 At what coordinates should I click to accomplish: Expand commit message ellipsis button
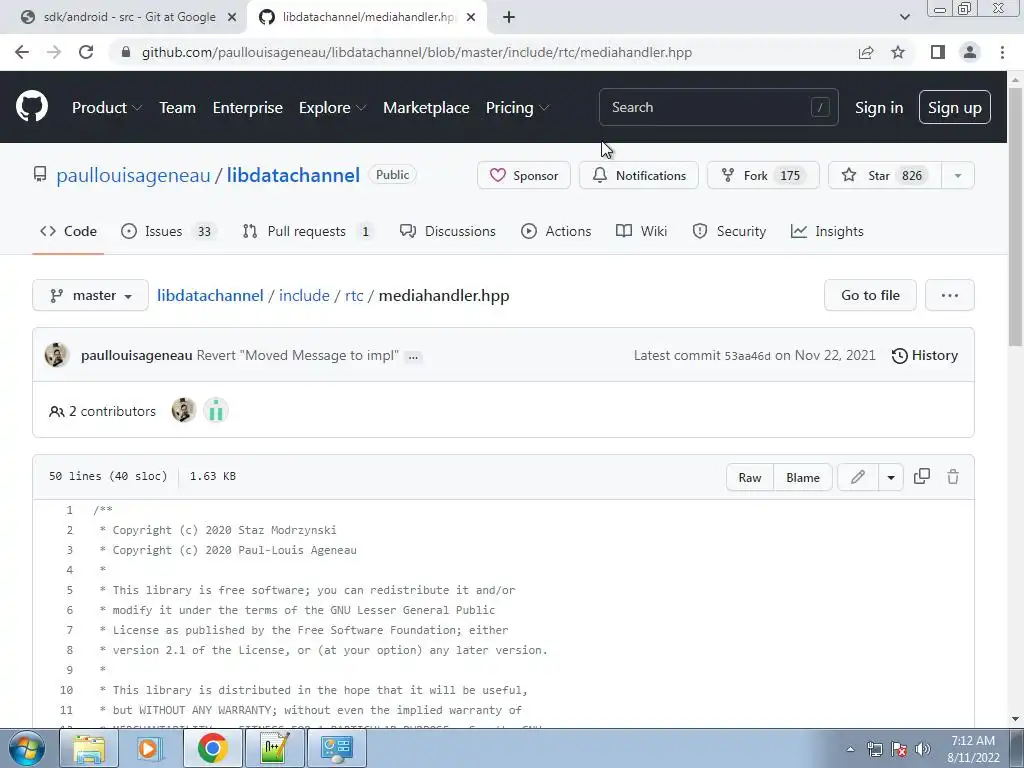click(x=413, y=357)
